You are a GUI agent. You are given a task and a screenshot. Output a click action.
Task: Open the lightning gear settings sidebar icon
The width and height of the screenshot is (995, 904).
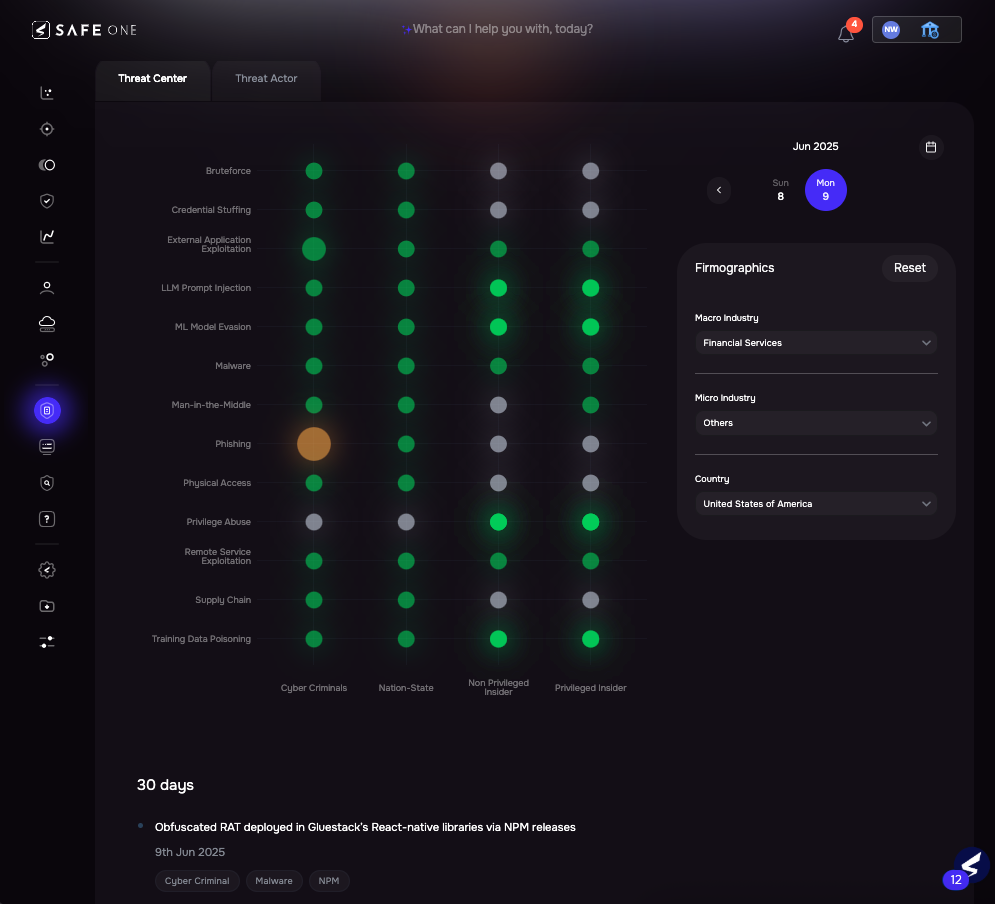[x=47, y=570]
